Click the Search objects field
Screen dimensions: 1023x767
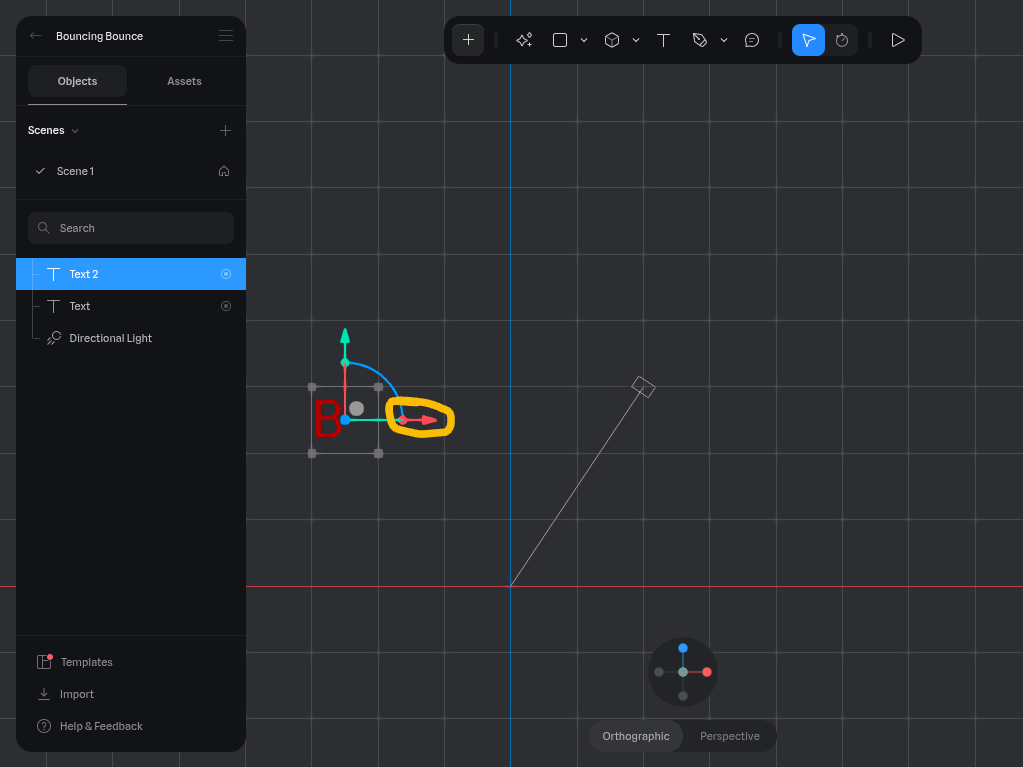[130, 228]
